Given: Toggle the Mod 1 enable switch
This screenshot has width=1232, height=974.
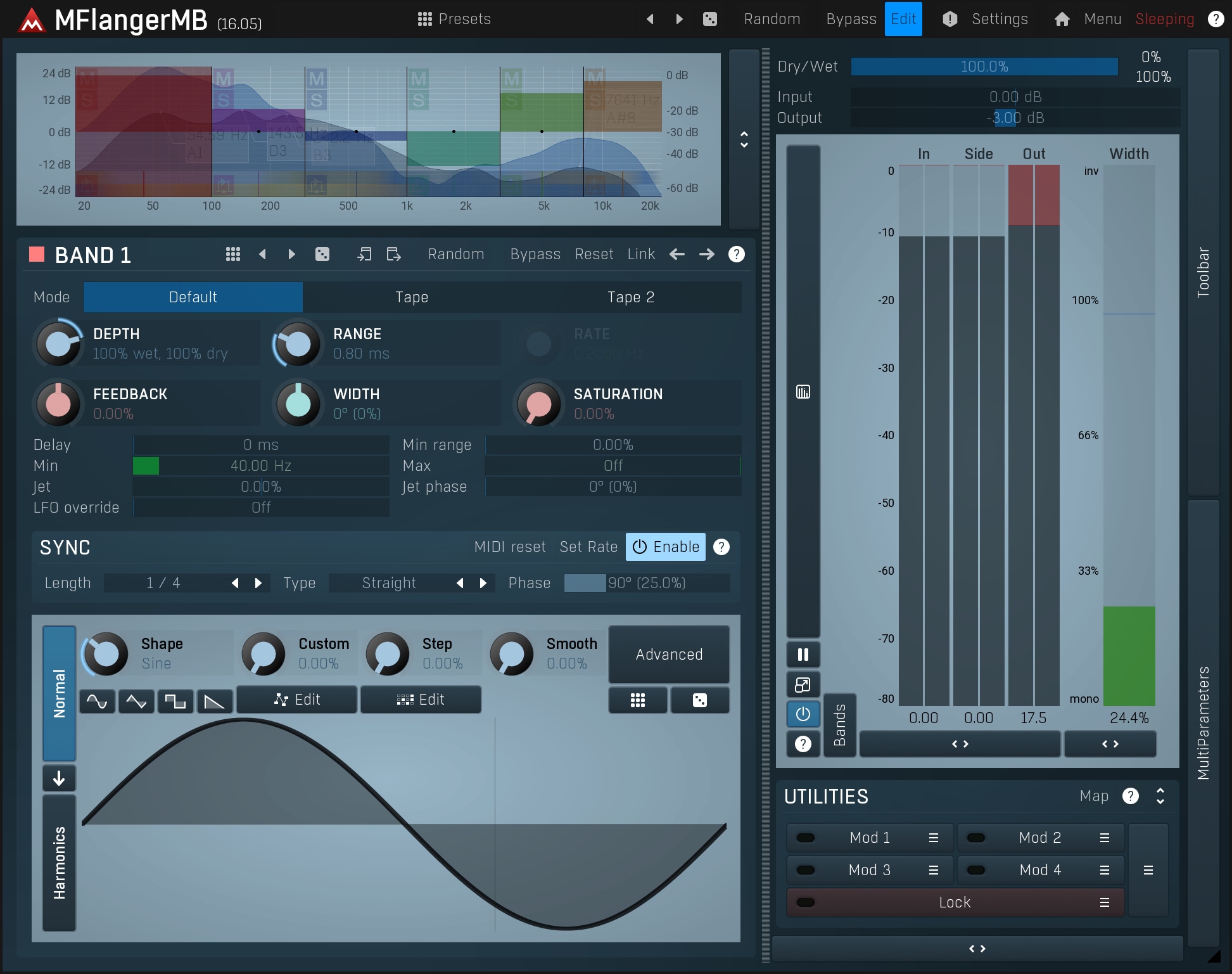Looking at the screenshot, I should coord(806,838).
